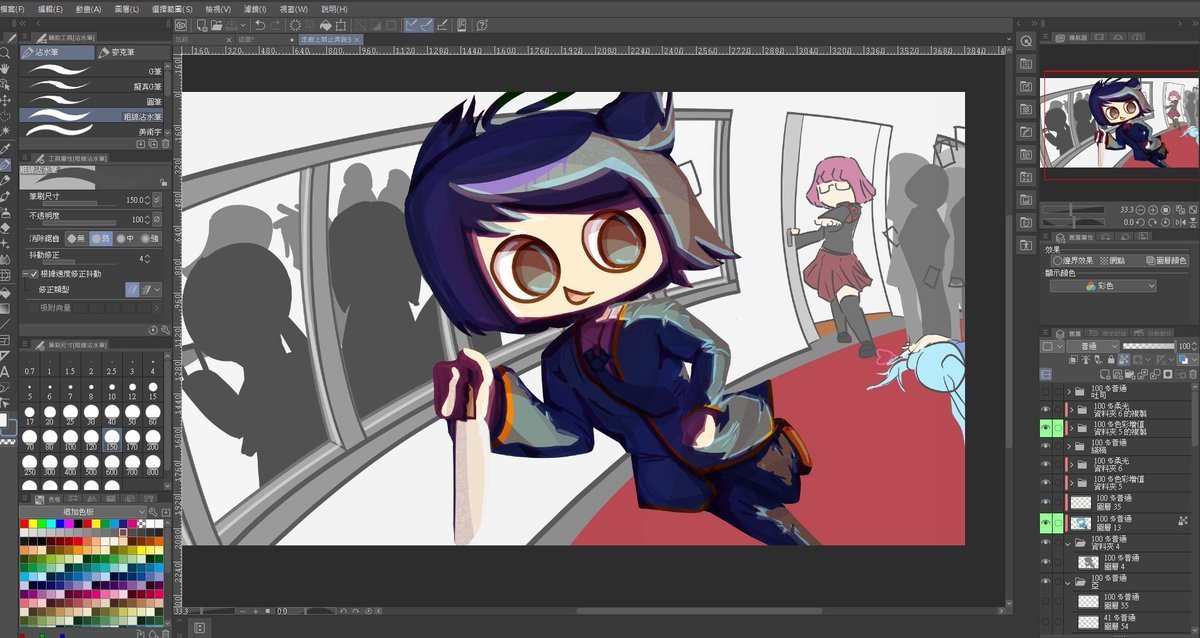Click the Redo arrow in the command bar
The height and width of the screenshot is (638, 1200).
(277, 25)
